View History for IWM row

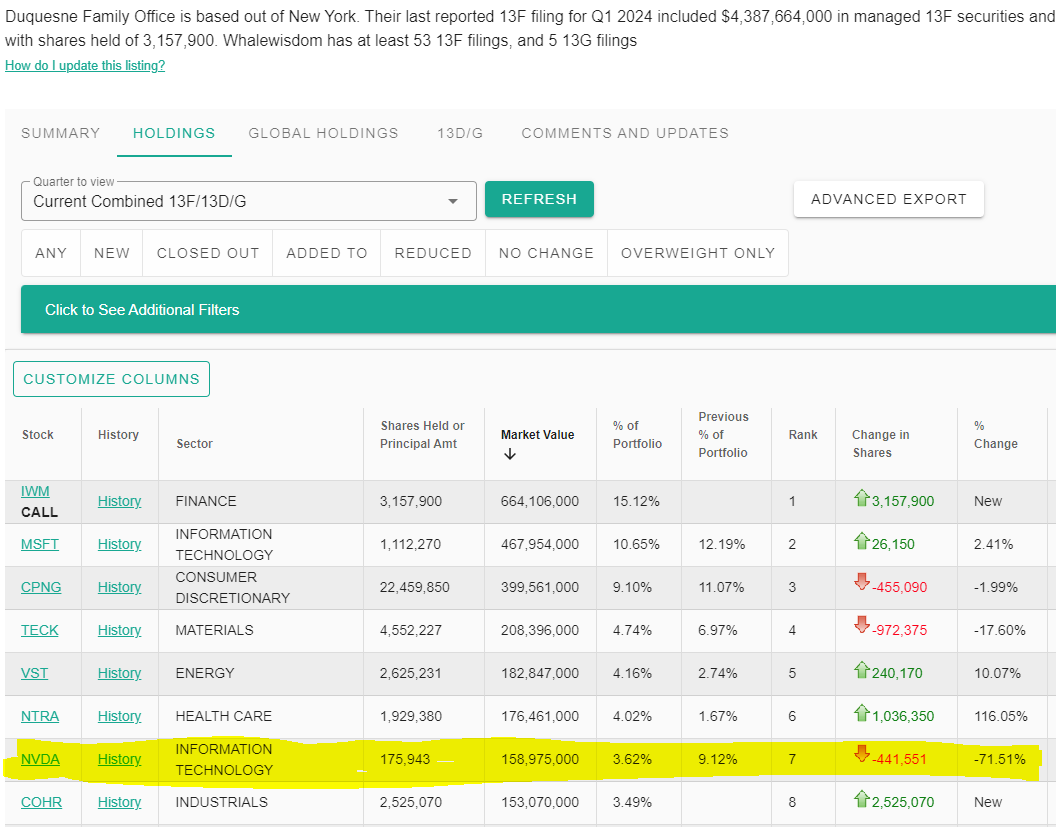pos(119,501)
